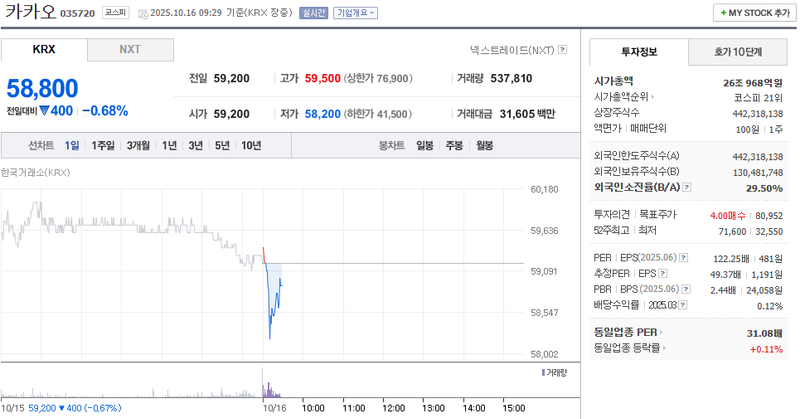Switch the line chart to 3개월
Image resolution: width=800 pixels, height=419 pixels.
tap(139, 145)
